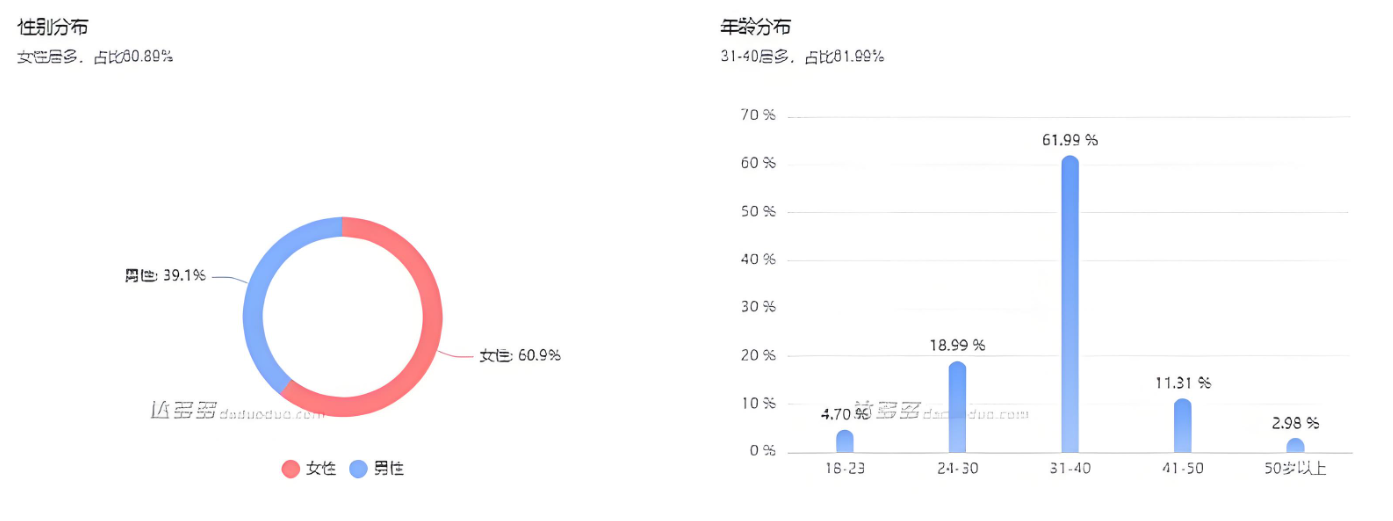Click the 50岁以上 x-axis label
The width and height of the screenshot is (1393, 521).
point(1295,469)
